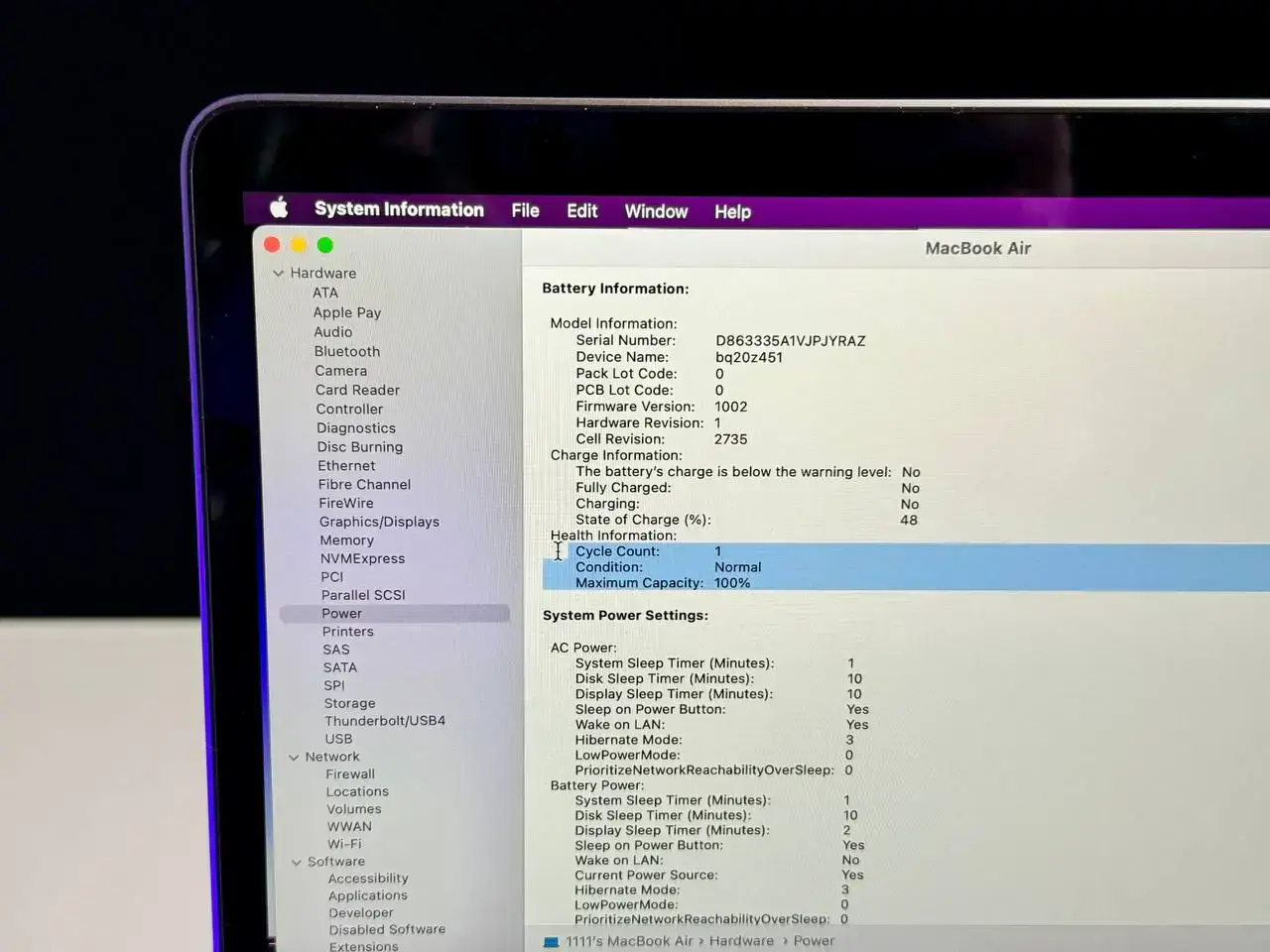
Task: Collapse the Hardware section chevron
Action: pos(278,273)
